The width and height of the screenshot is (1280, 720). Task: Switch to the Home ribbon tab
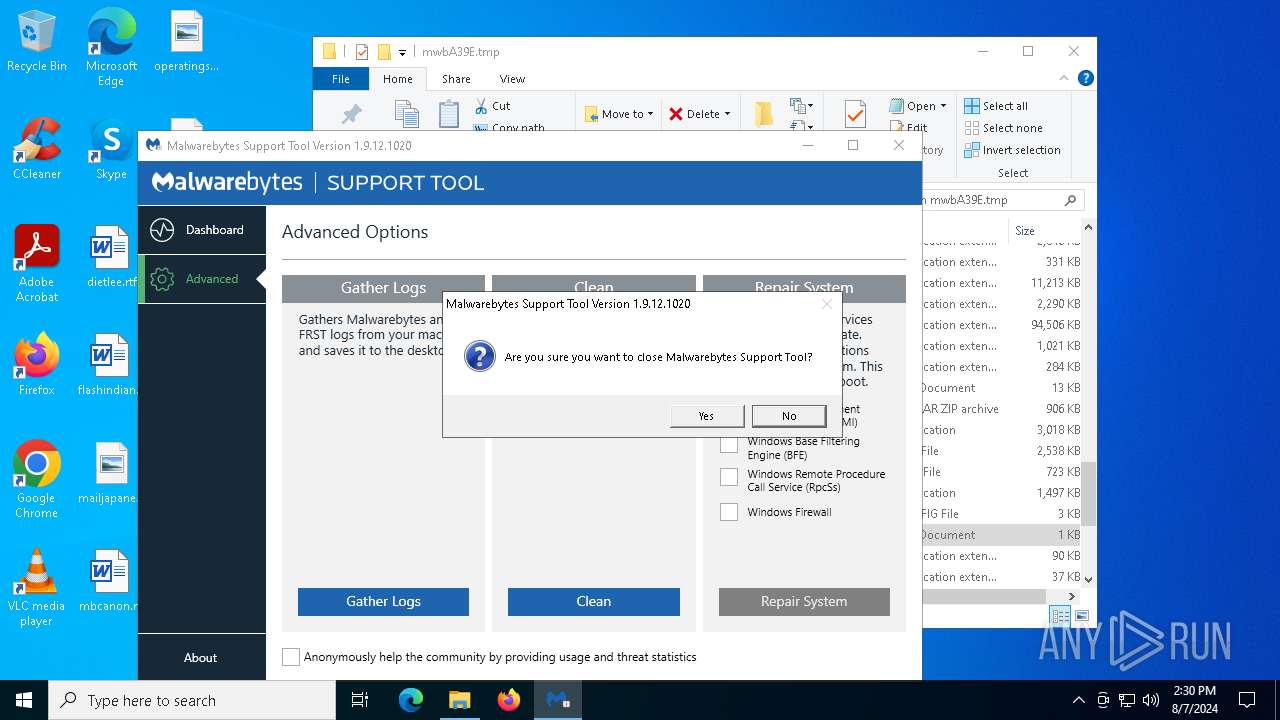pos(397,79)
